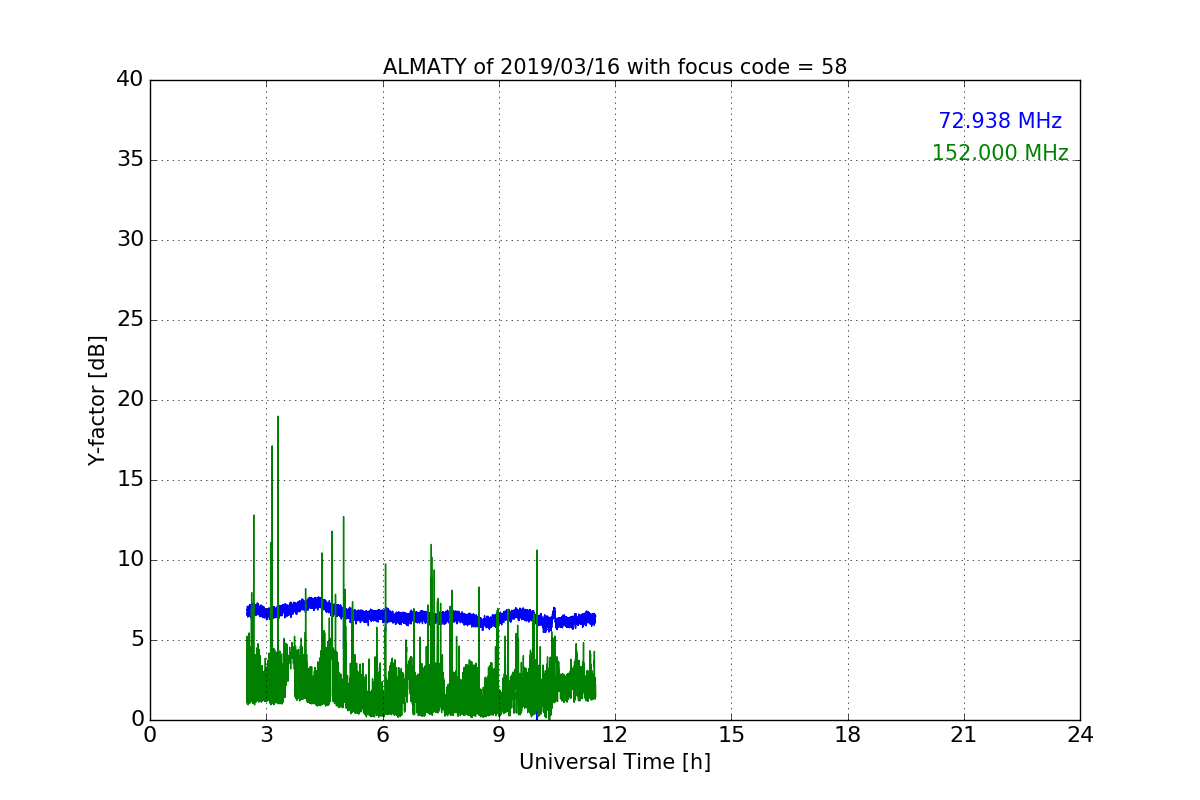Click the y-axis tick label '15'

point(130,480)
